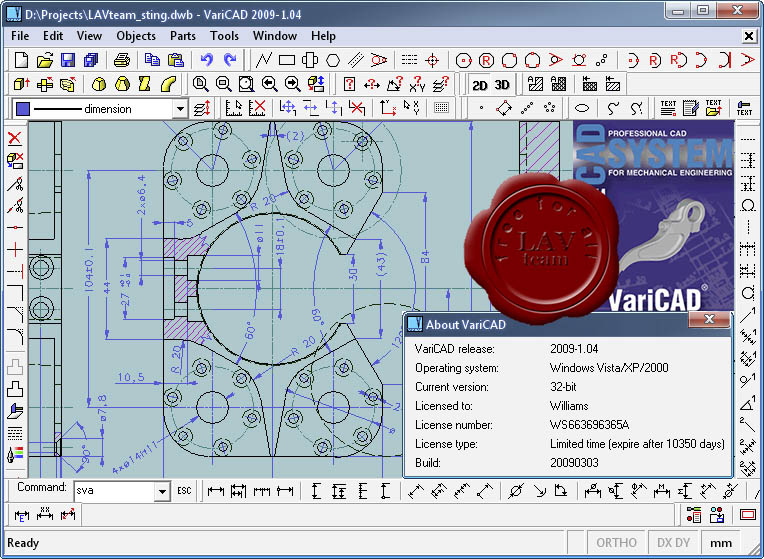This screenshot has width=764, height=559.
Task: Click the vertical dimension icon
Action: point(316,491)
